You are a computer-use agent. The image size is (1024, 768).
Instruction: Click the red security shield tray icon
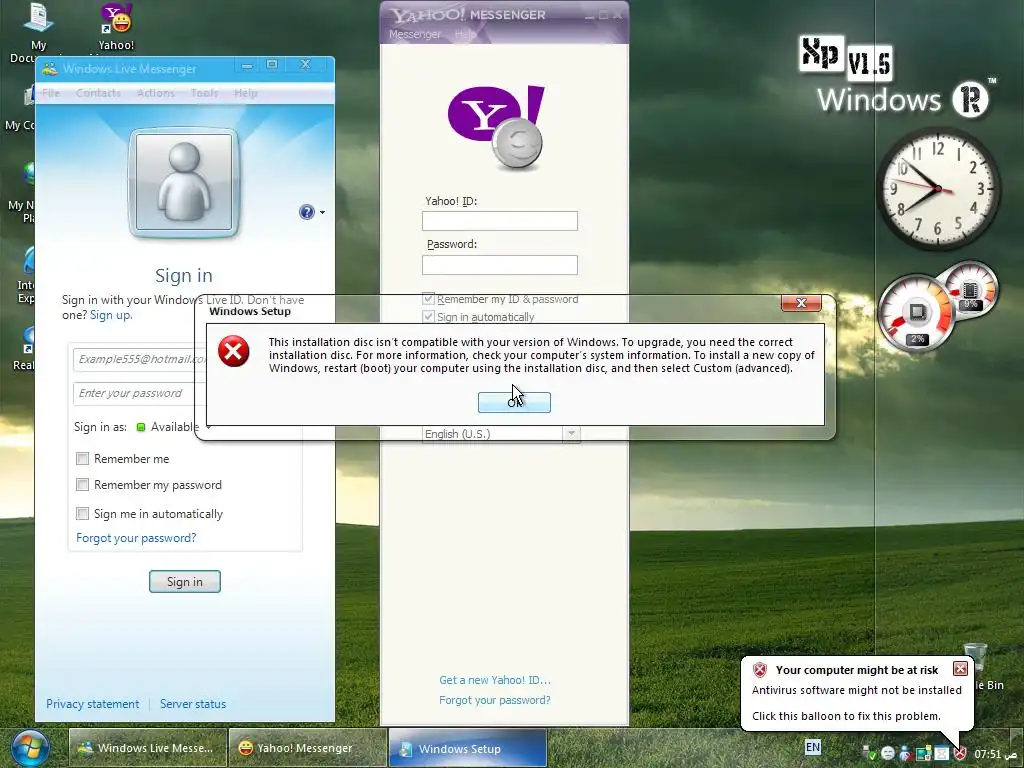point(960,753)
